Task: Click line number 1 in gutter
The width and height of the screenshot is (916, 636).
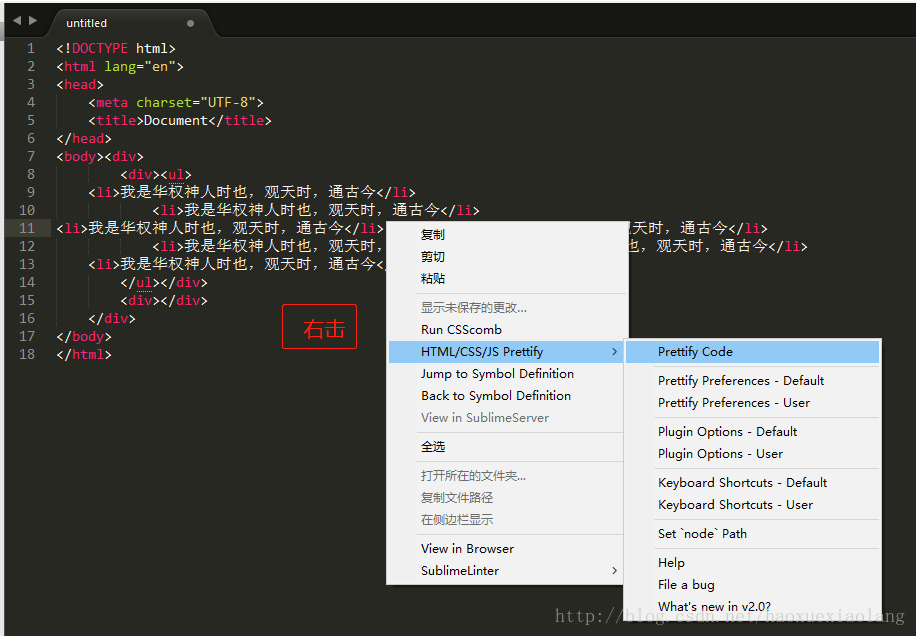Action: coord(31,48)
